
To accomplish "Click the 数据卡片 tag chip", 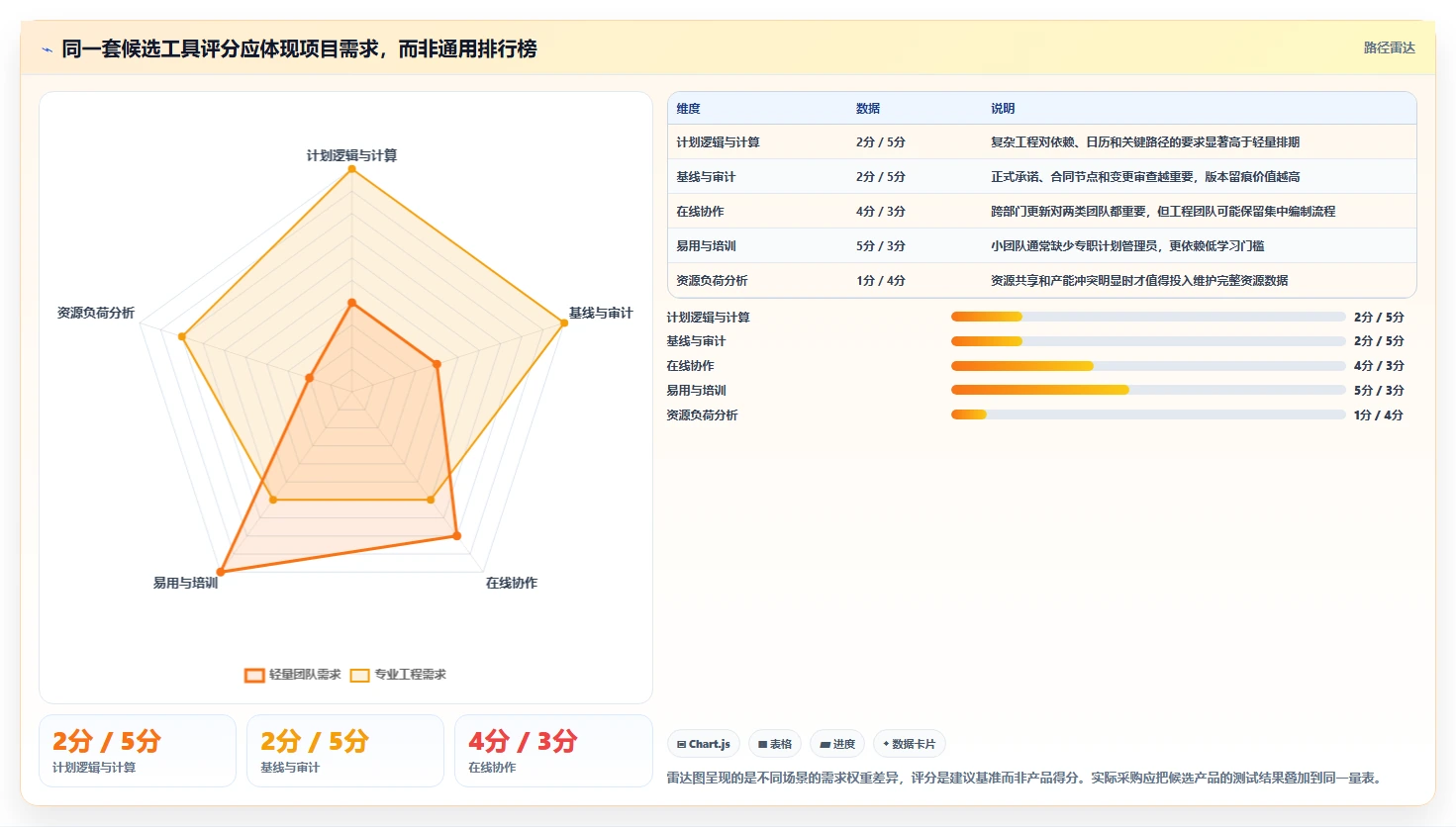I will 909,744.
